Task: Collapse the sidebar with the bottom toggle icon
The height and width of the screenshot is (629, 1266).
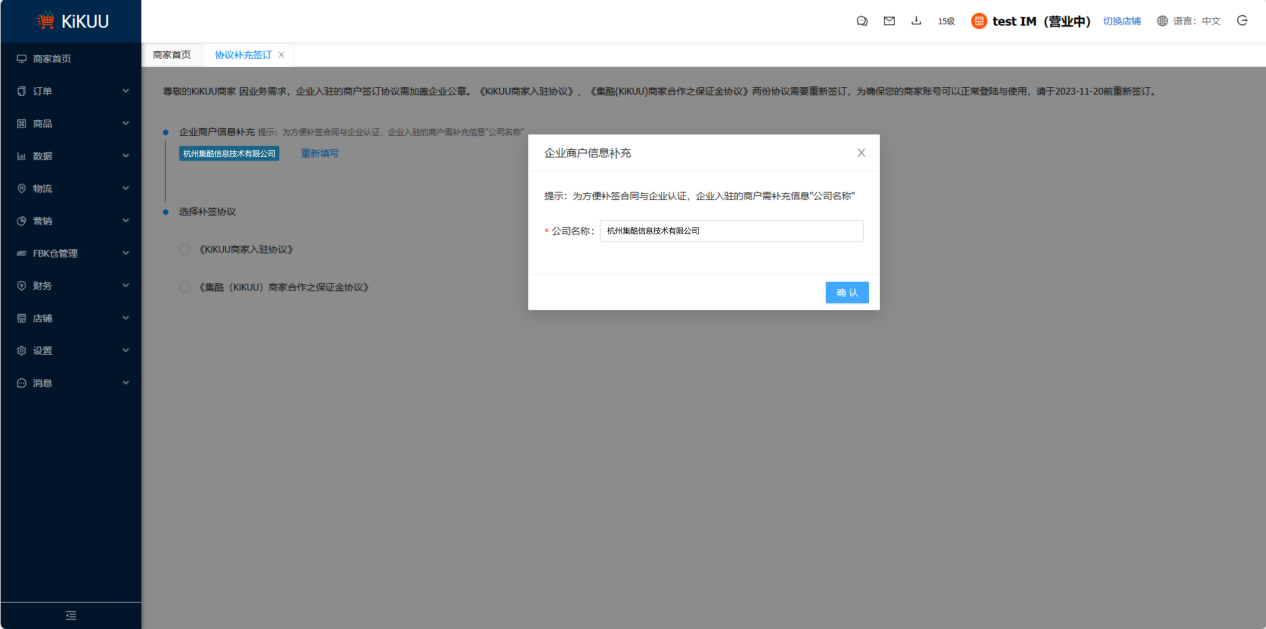Action: point(70,615)
